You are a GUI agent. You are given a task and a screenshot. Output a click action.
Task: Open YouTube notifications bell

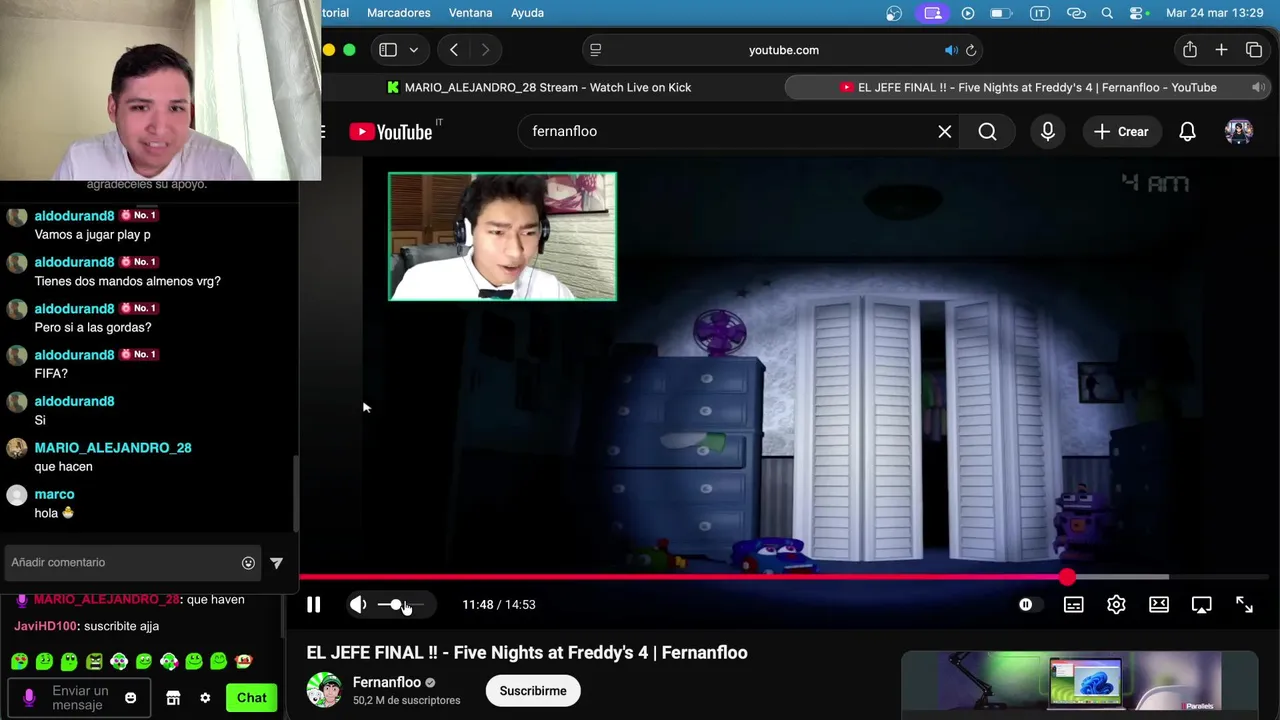point(1187,131)
